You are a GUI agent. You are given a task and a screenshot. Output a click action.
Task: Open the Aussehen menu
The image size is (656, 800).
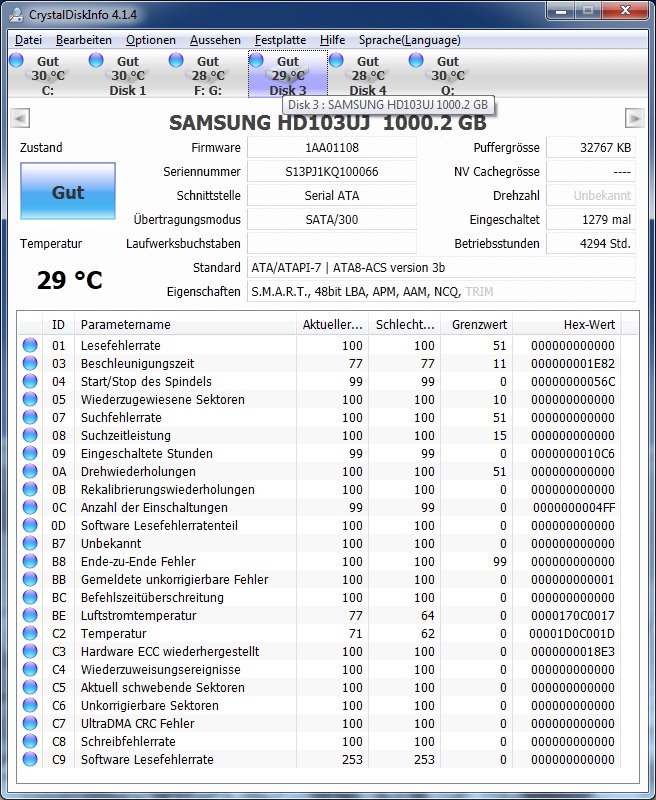pyautogui.click(x=215, y=40)
